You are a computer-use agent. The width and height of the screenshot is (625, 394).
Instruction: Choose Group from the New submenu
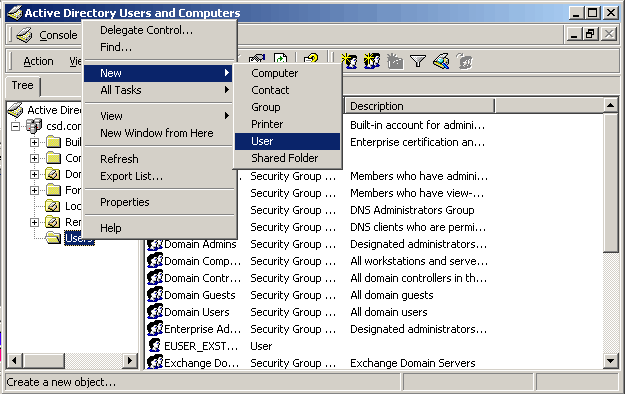287,107
